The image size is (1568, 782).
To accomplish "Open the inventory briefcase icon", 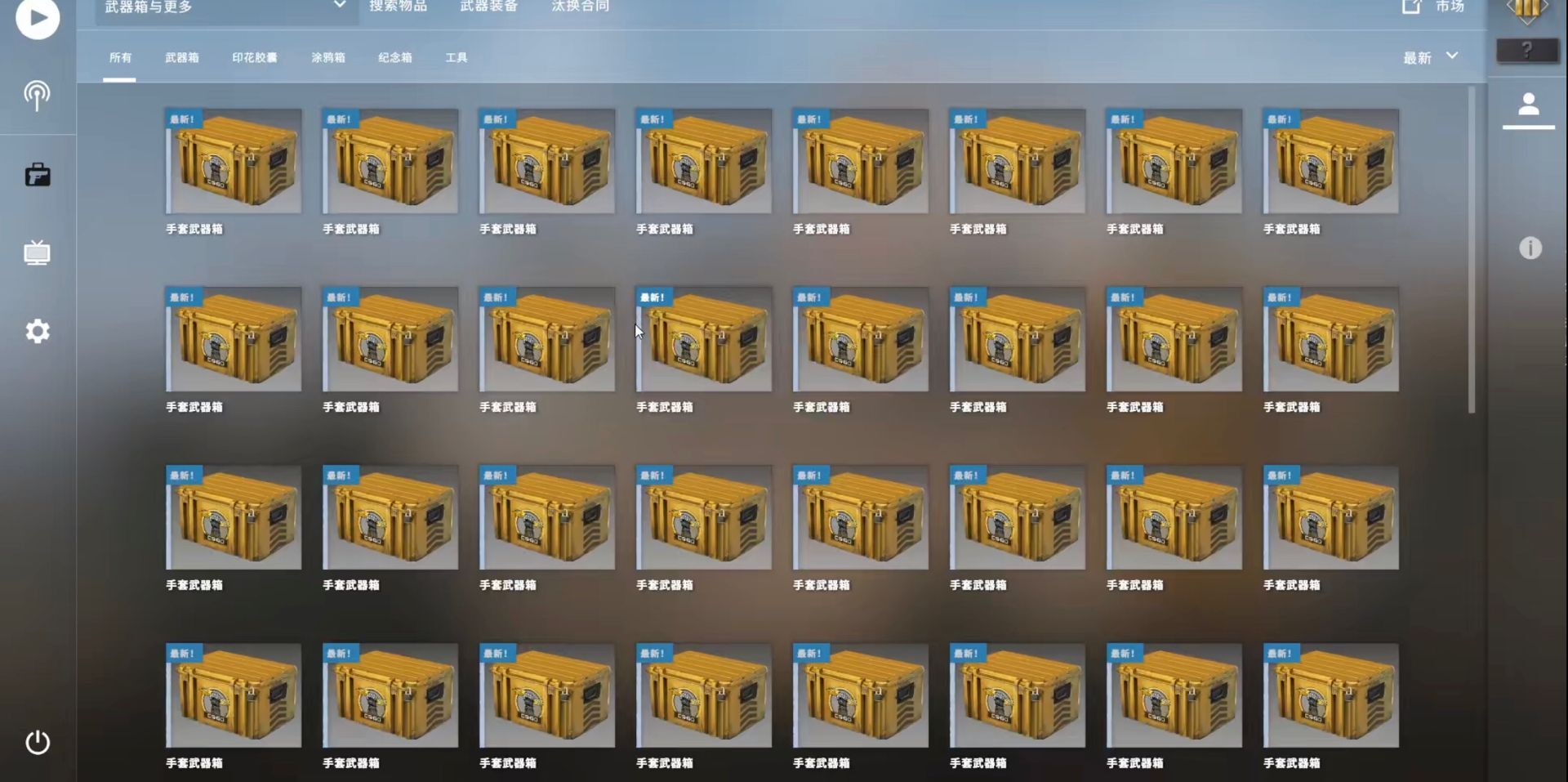I will point(38,174).
